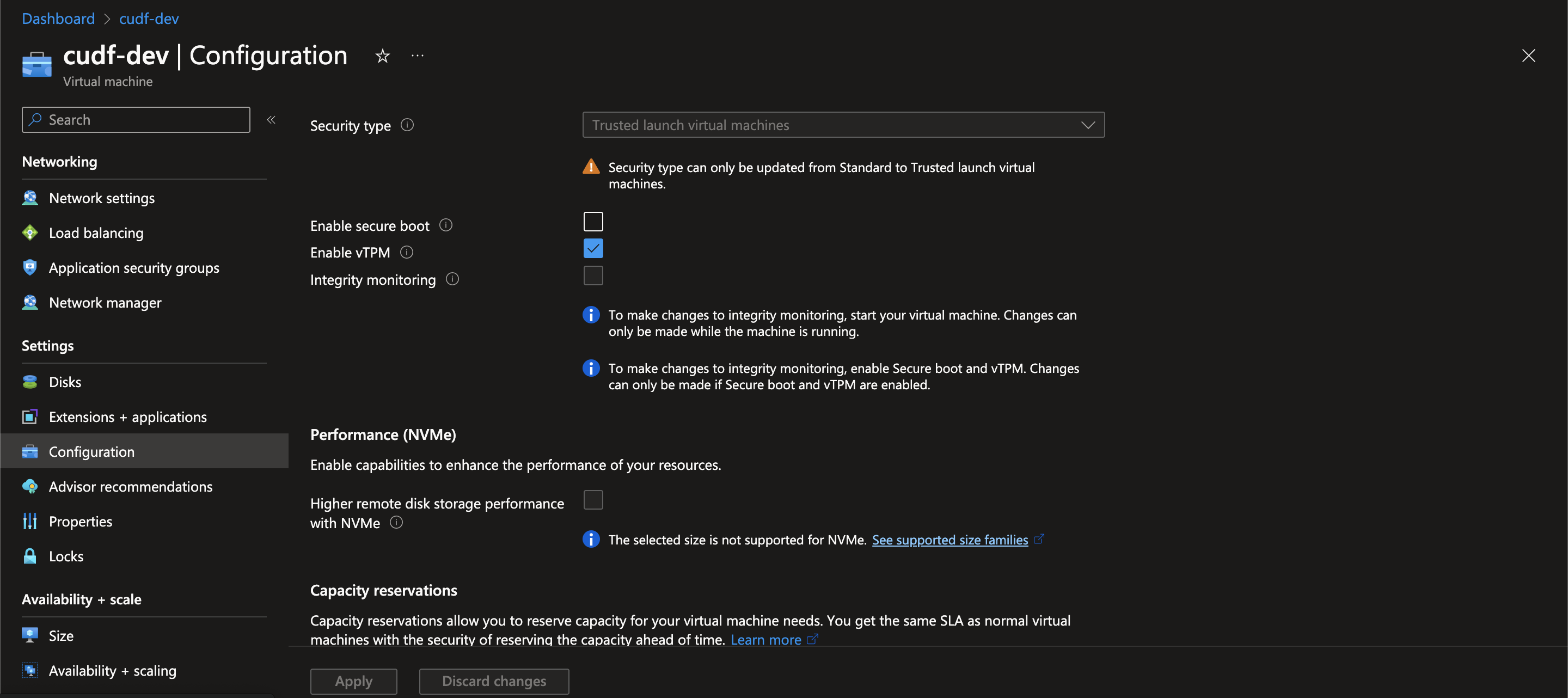Click the Advisor recommendations icon
Screen dimensions: 1568x698
click(x=30, y=486)
